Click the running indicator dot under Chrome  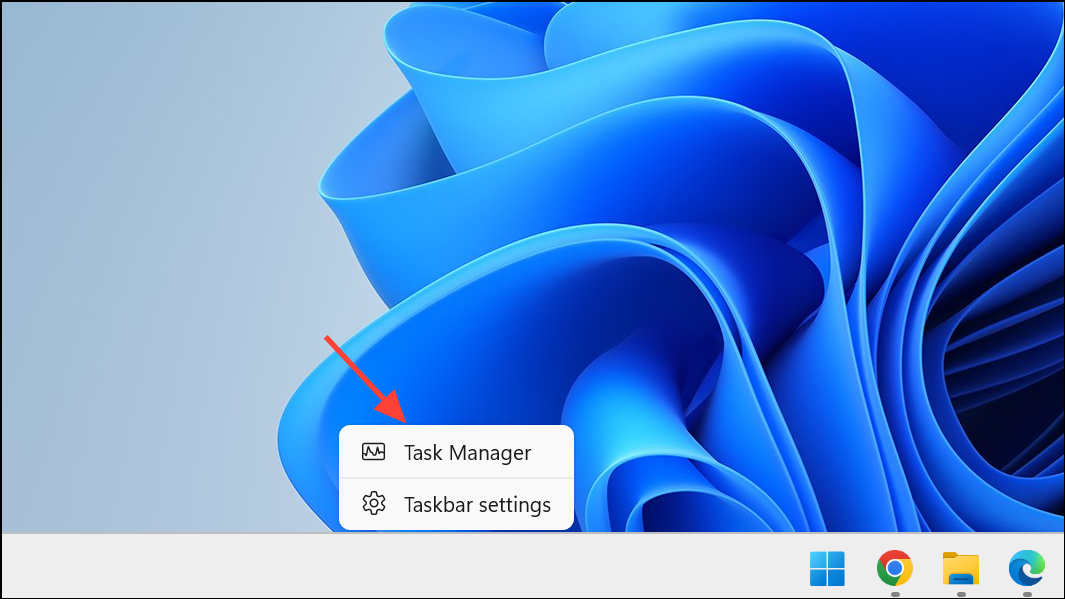tap(893, 592)
